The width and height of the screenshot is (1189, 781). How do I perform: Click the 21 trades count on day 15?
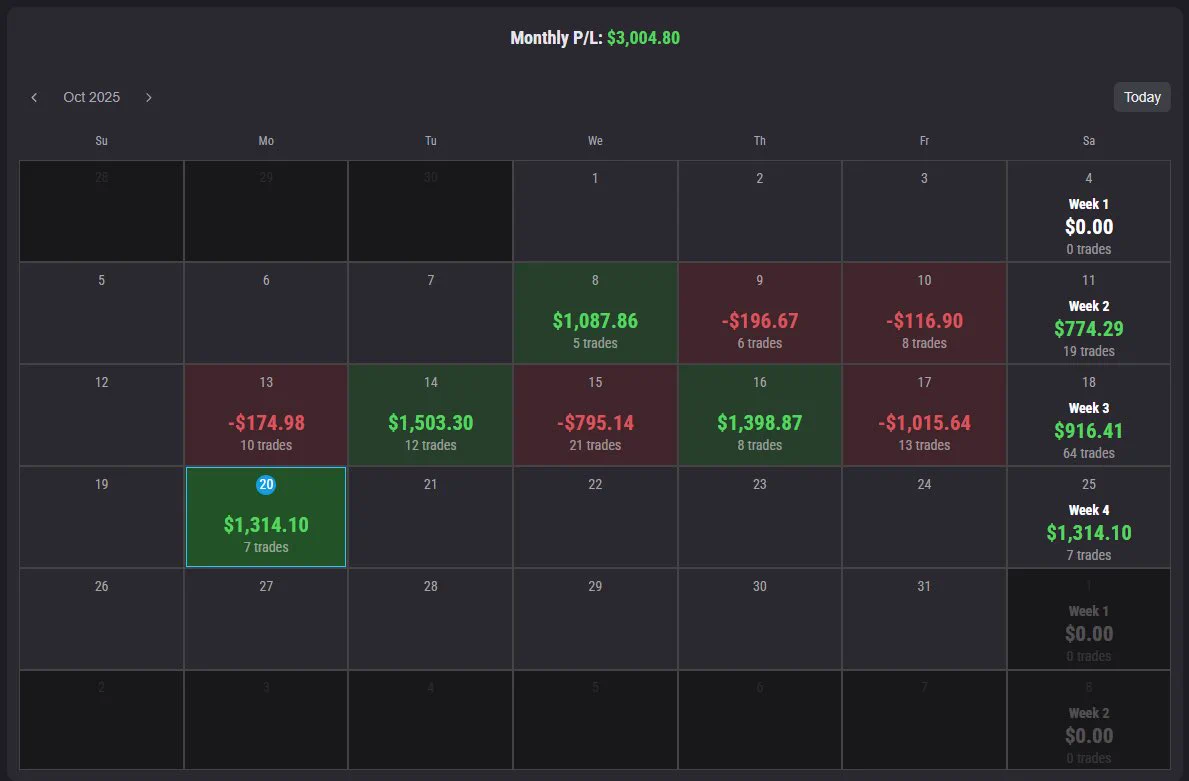pos(595,445)
